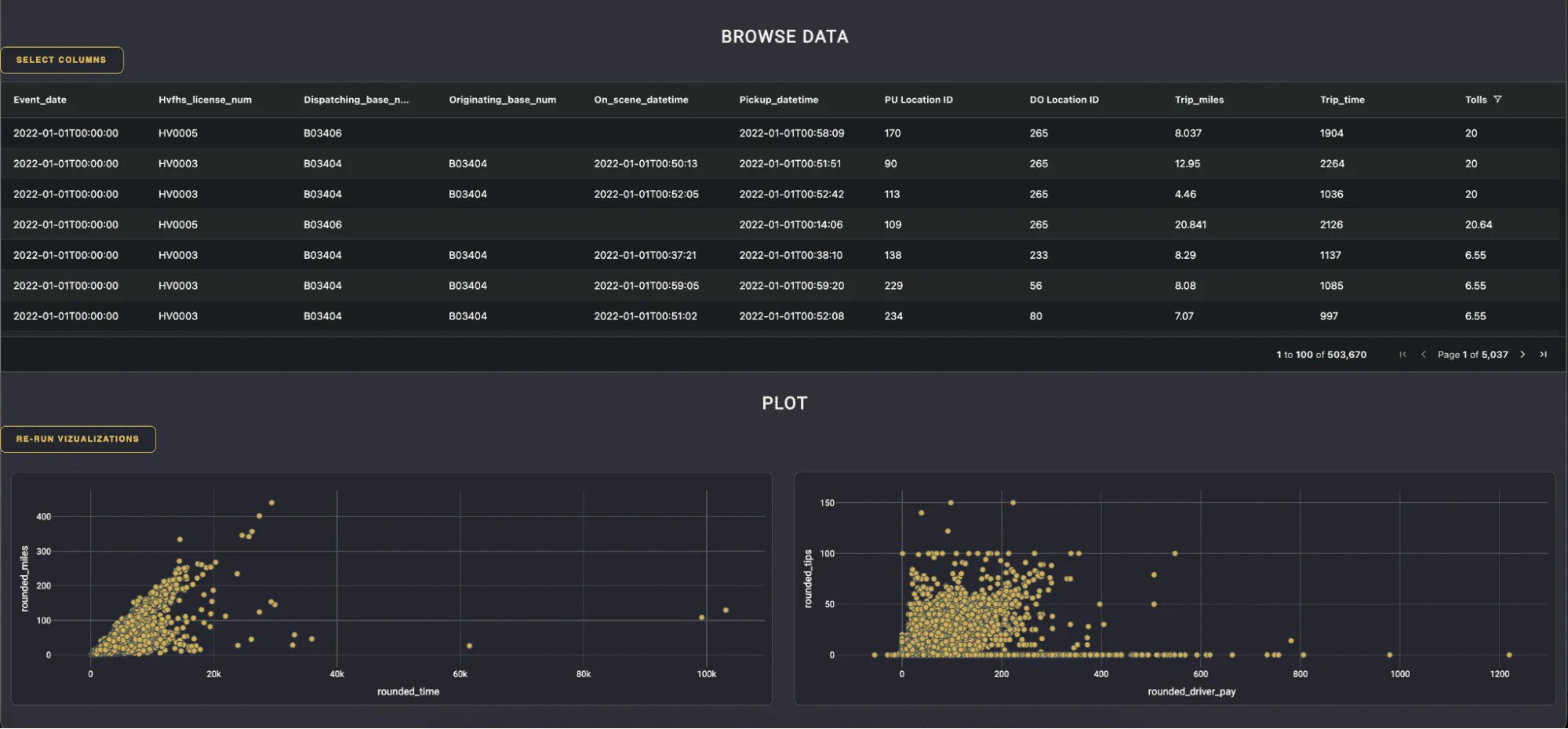Select the DO Location ID cell 80
The image size is (1568, 729).
[1035, 317]
